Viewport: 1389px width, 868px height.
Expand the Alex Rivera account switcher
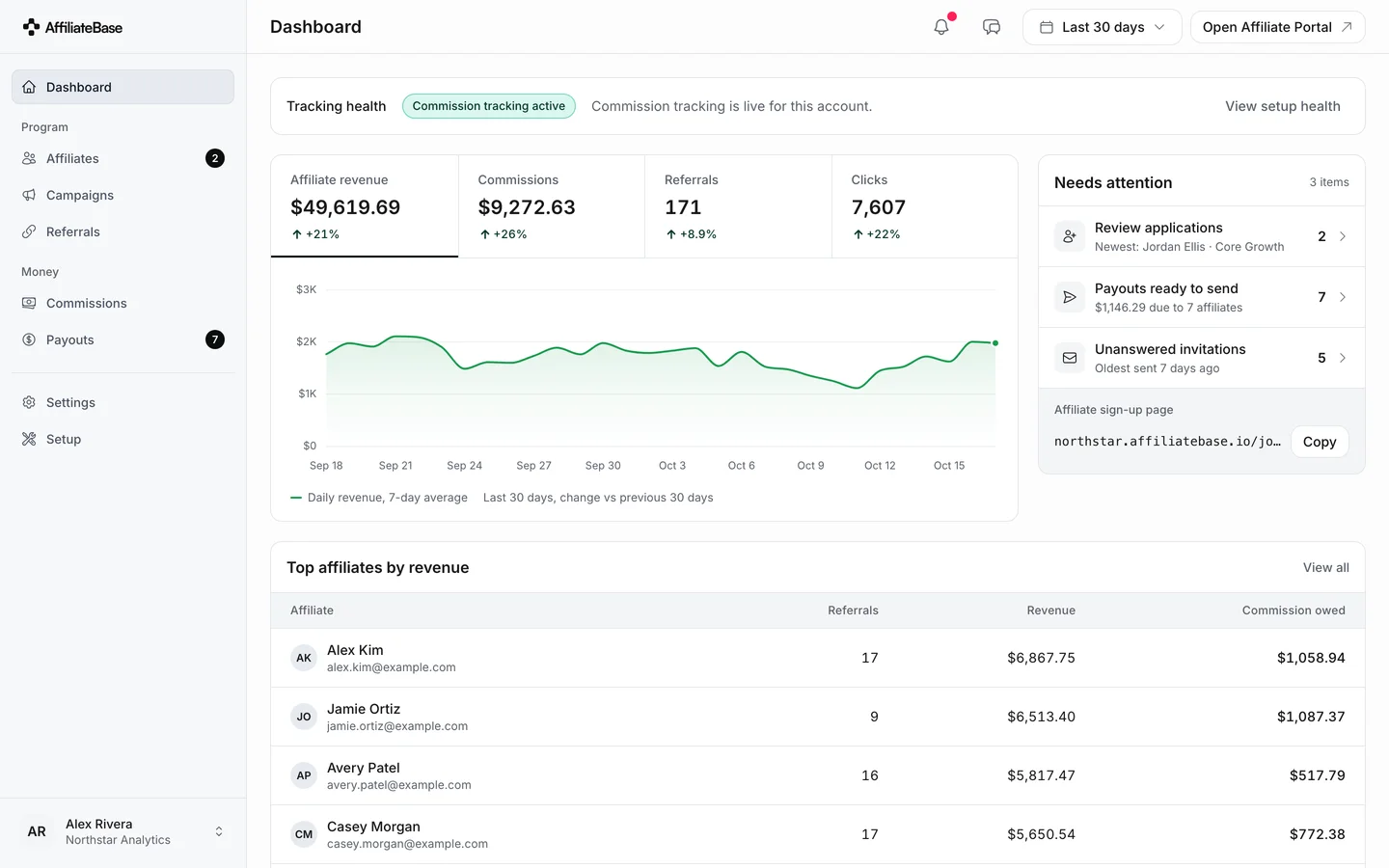(219, 831)
